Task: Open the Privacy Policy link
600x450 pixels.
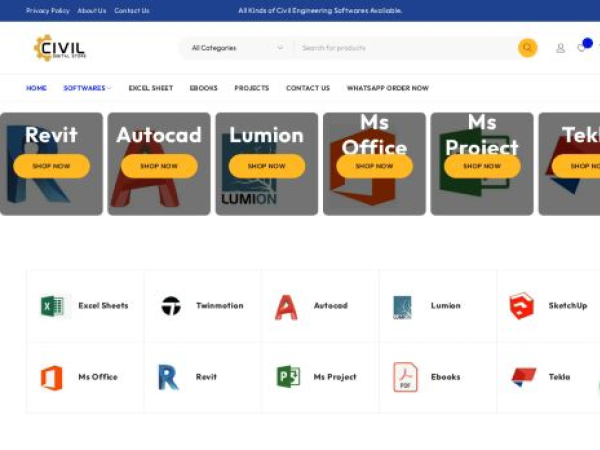Action: 48,11
